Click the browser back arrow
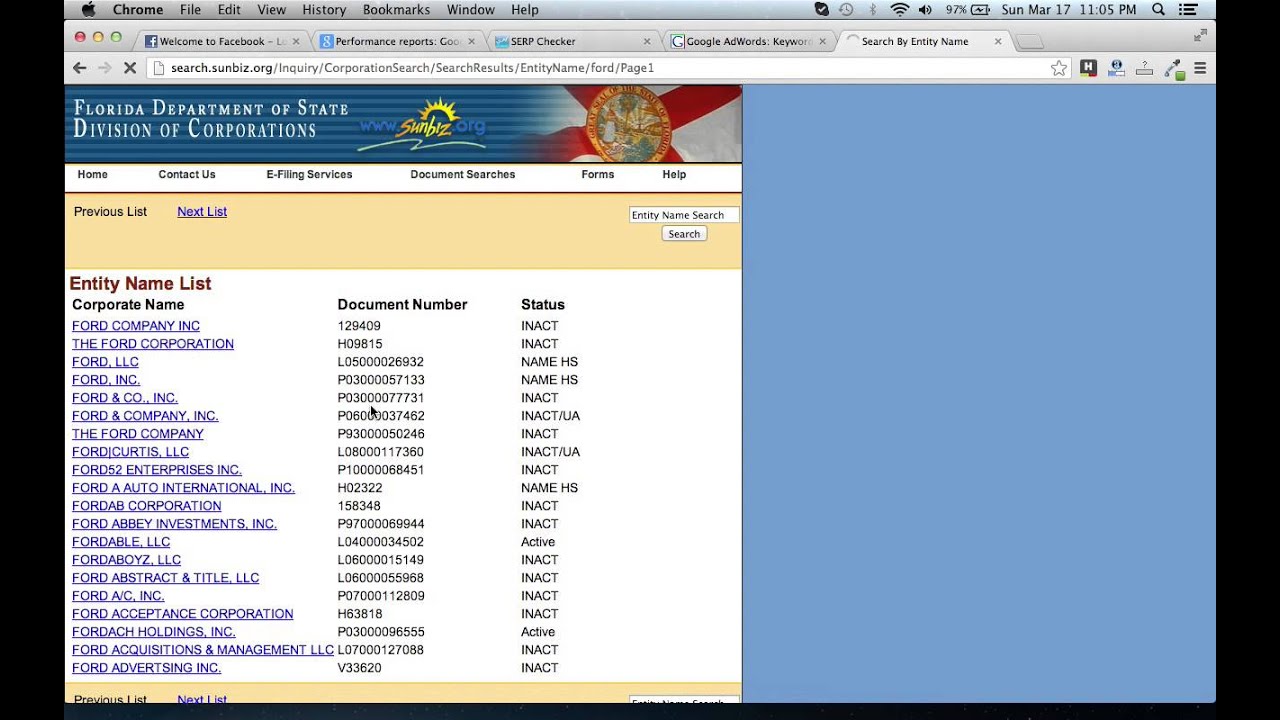Viewport: 1280px width, 720px height. tap(80, 68)
